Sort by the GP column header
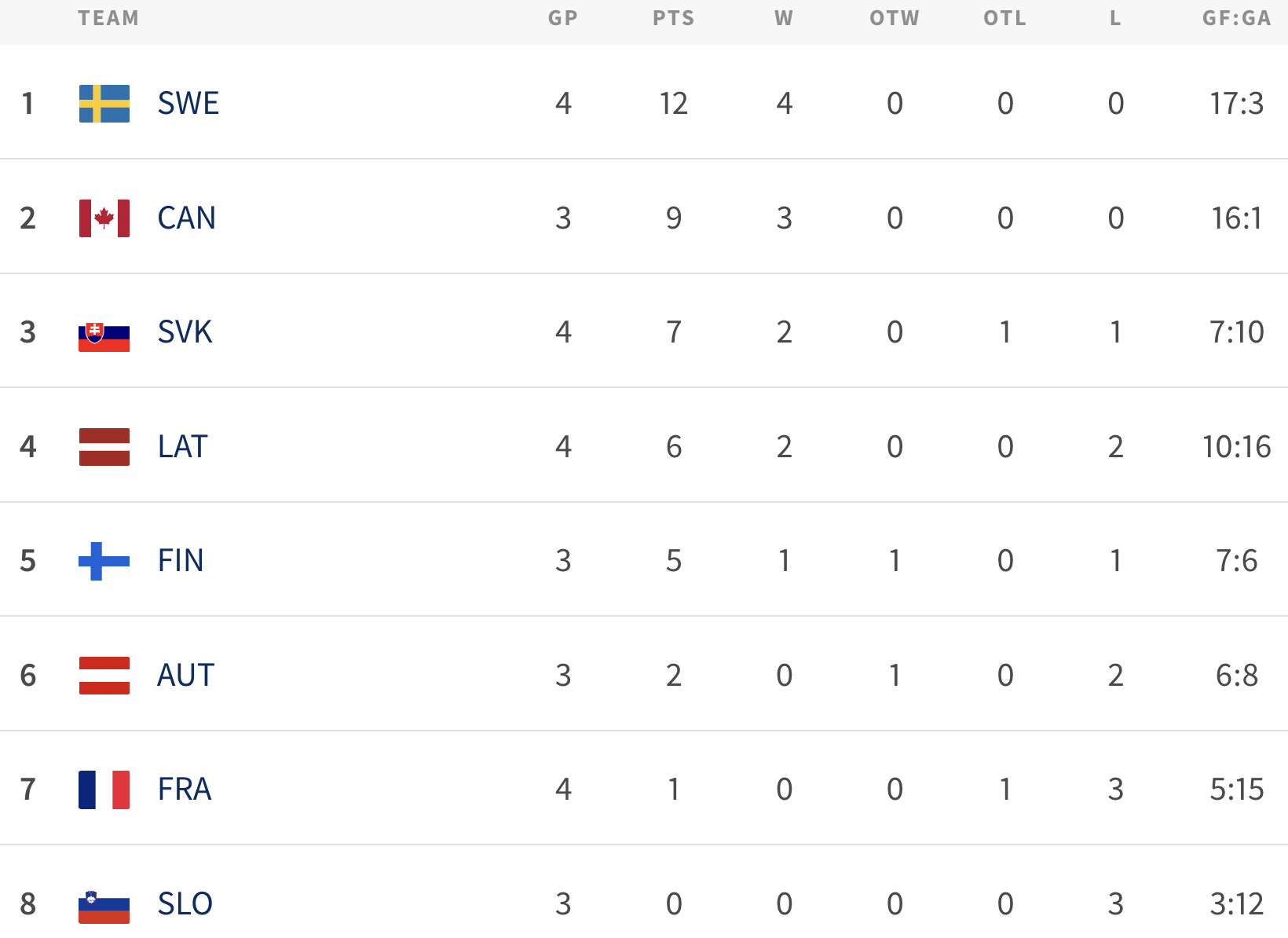The width and height of the screenshot is (1288, 938). coord(562,18)
